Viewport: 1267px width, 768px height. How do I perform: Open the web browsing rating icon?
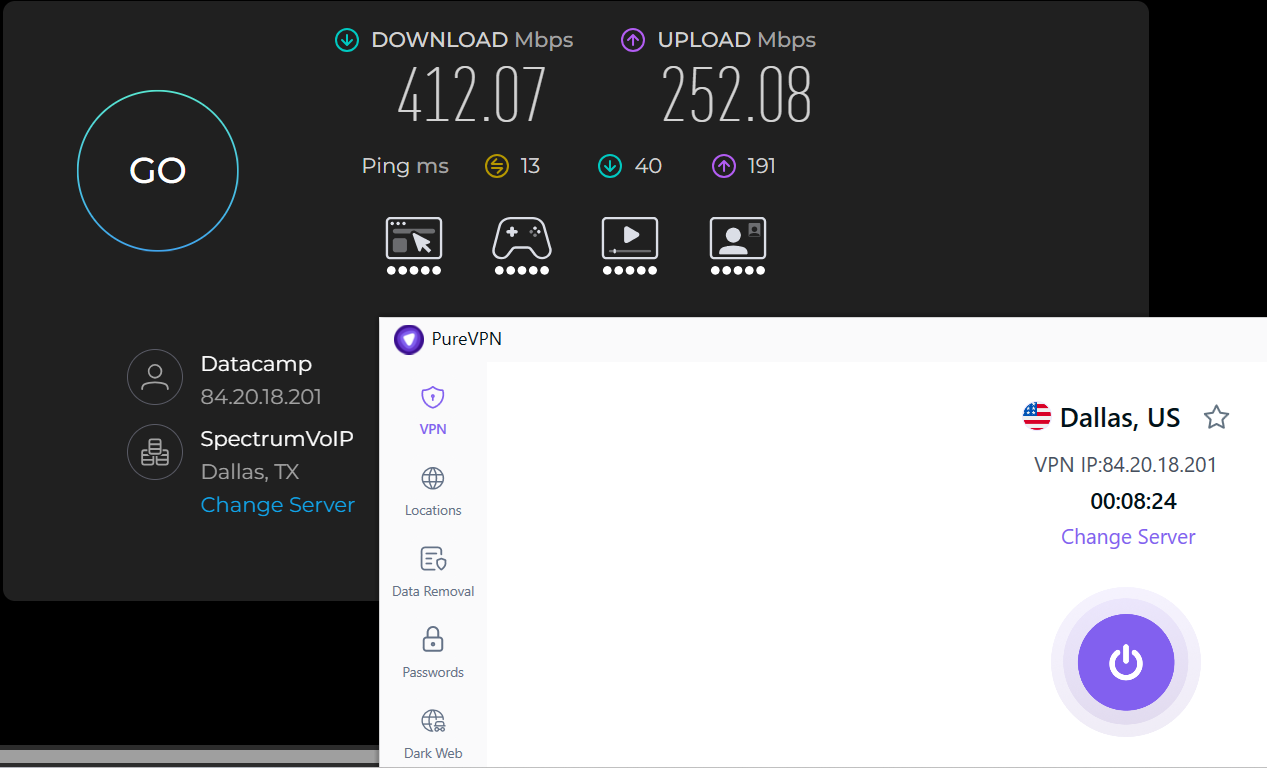click(x=414, y=246)
